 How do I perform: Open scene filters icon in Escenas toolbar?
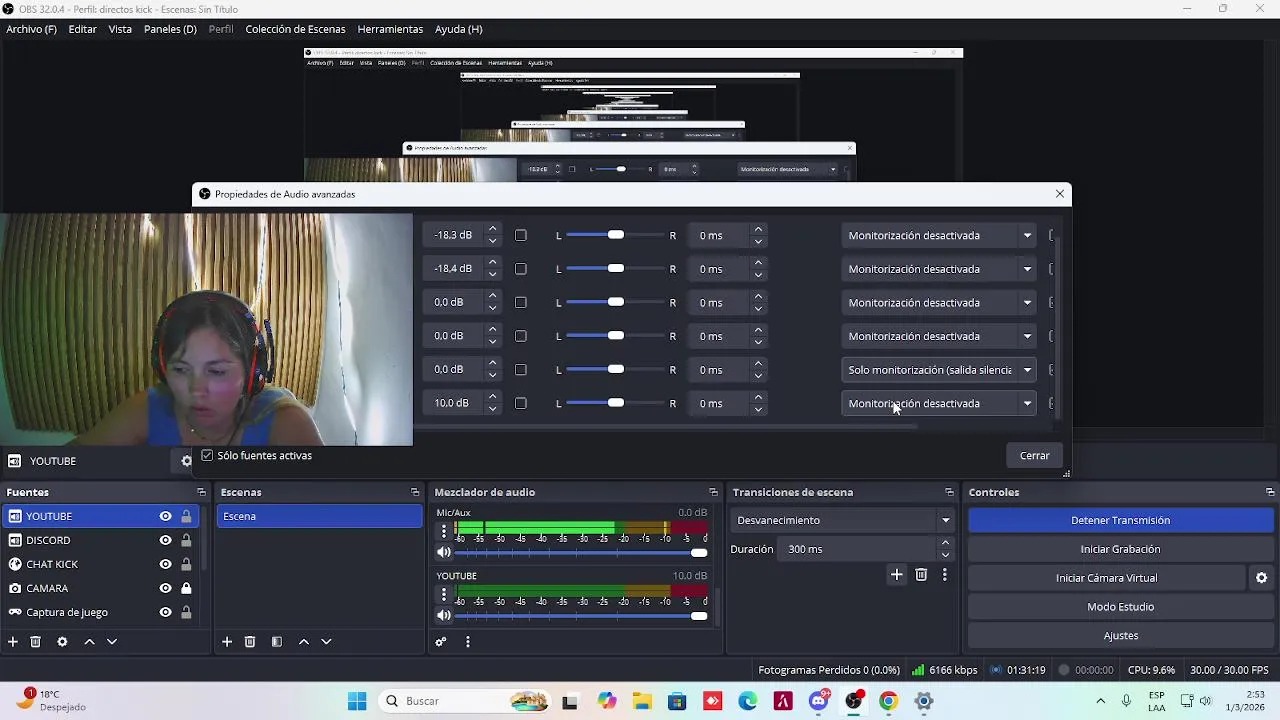pos(277,642)
